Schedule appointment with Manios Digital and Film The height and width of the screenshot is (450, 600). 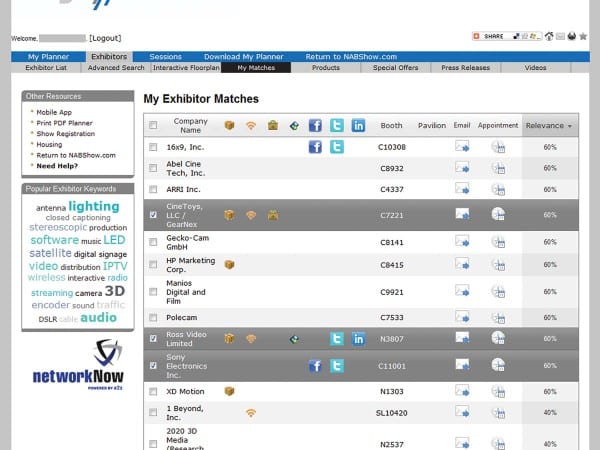[498, 292]
